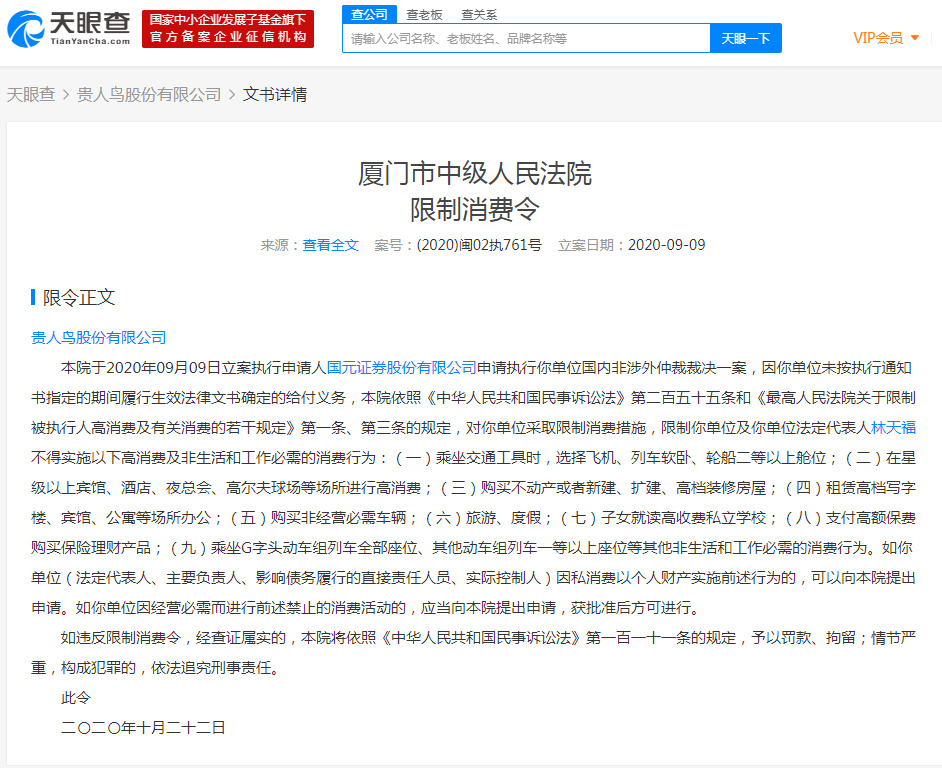Click 文书详情 breadcrumb text
This screenshot has width=942, height=768.
275,94
